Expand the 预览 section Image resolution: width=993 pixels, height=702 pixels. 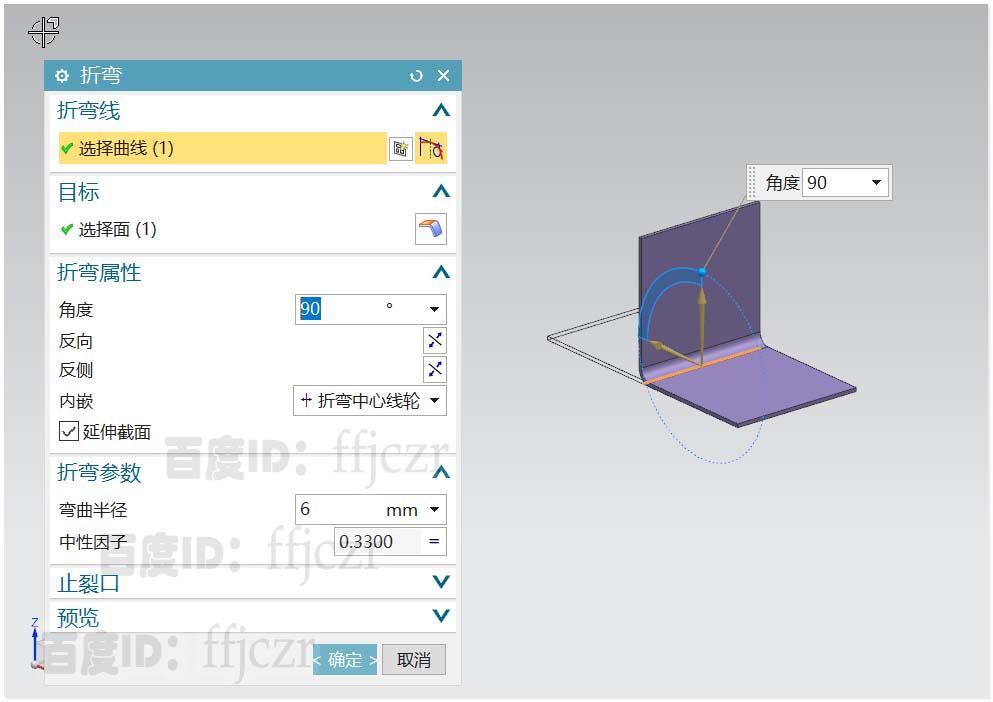(x=441, y=615)
